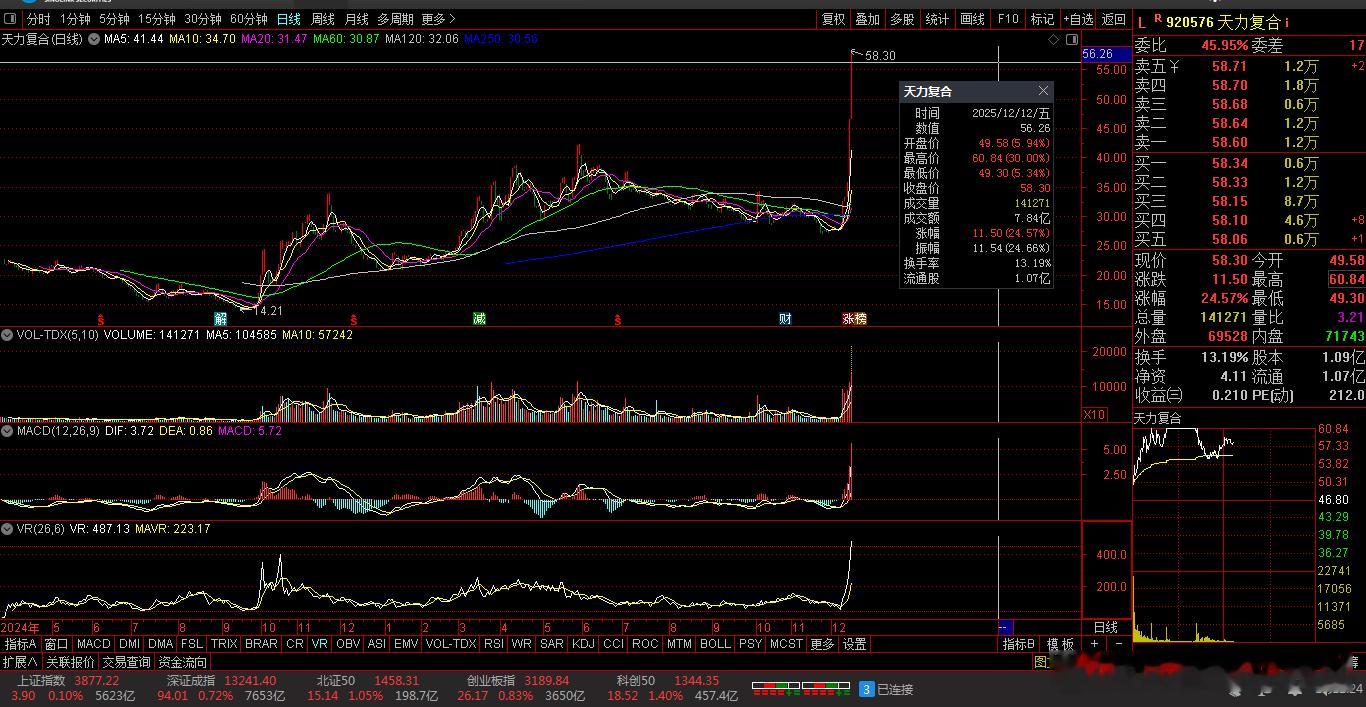Toggle the VR indicator panel arrow
Screen dimensions: 1366x707
(8, 528)
